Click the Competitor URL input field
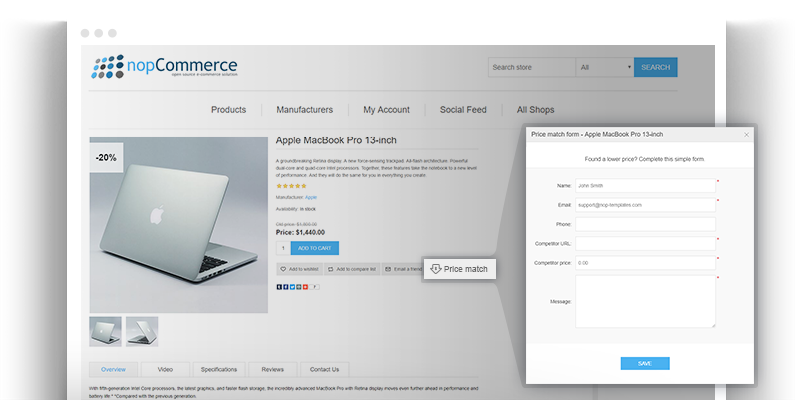 pyautogui.click(x=645, y=243)
